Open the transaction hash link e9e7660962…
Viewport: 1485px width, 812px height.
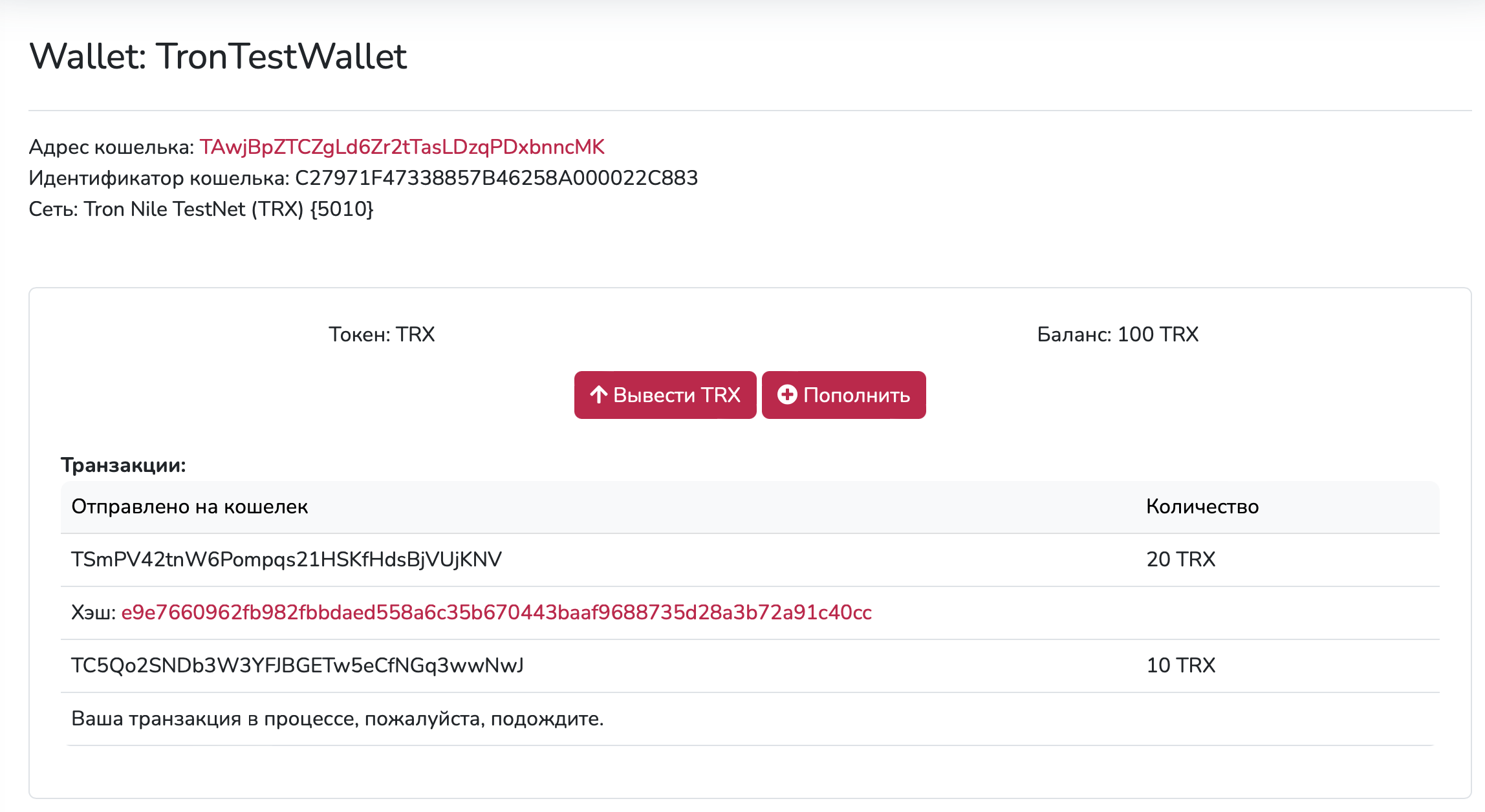point(496,612)
